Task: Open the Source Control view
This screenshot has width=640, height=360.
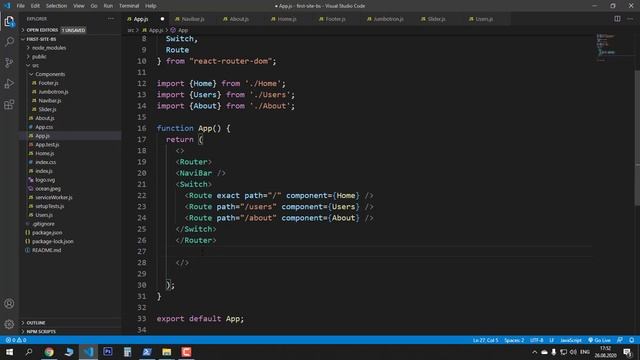Action: pyautogui.click(x=9, y=62)
